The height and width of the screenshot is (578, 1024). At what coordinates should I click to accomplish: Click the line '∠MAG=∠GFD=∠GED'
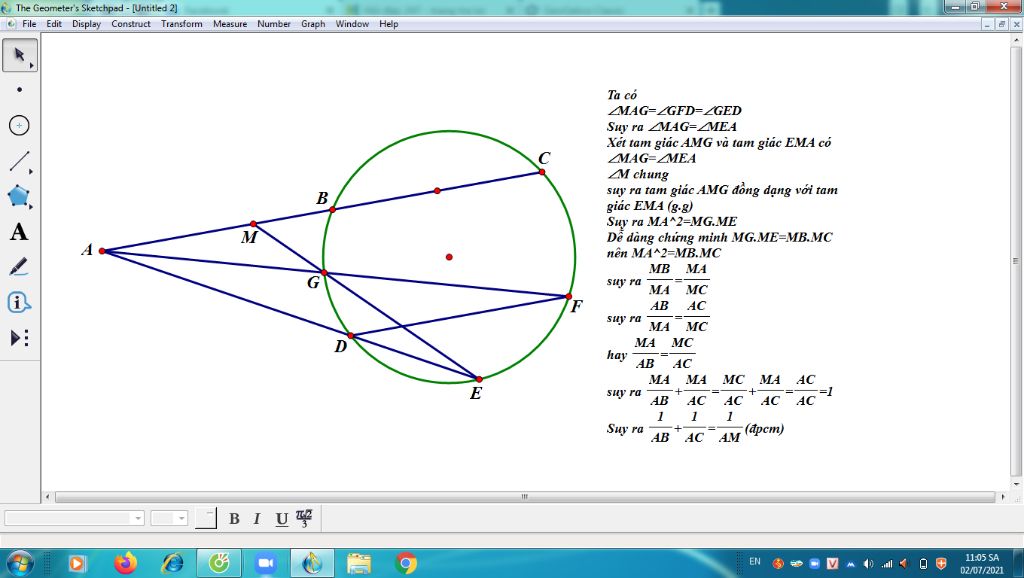(674, 111)
